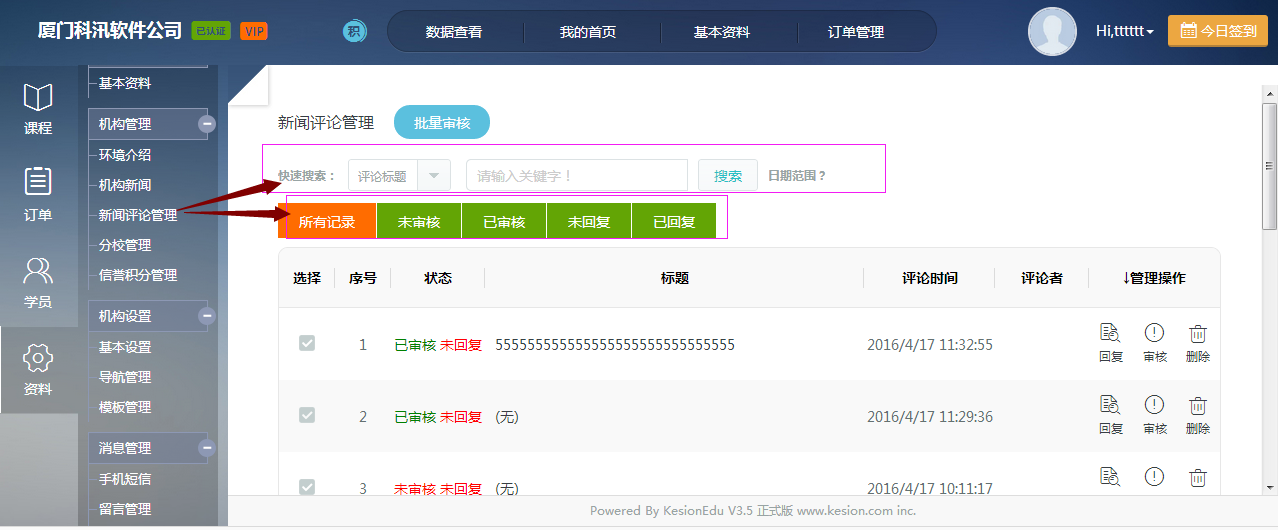Viewport: 1278px width, 530px height.
Task: Click the user avatar picture
Action: tap(1052, 32)
